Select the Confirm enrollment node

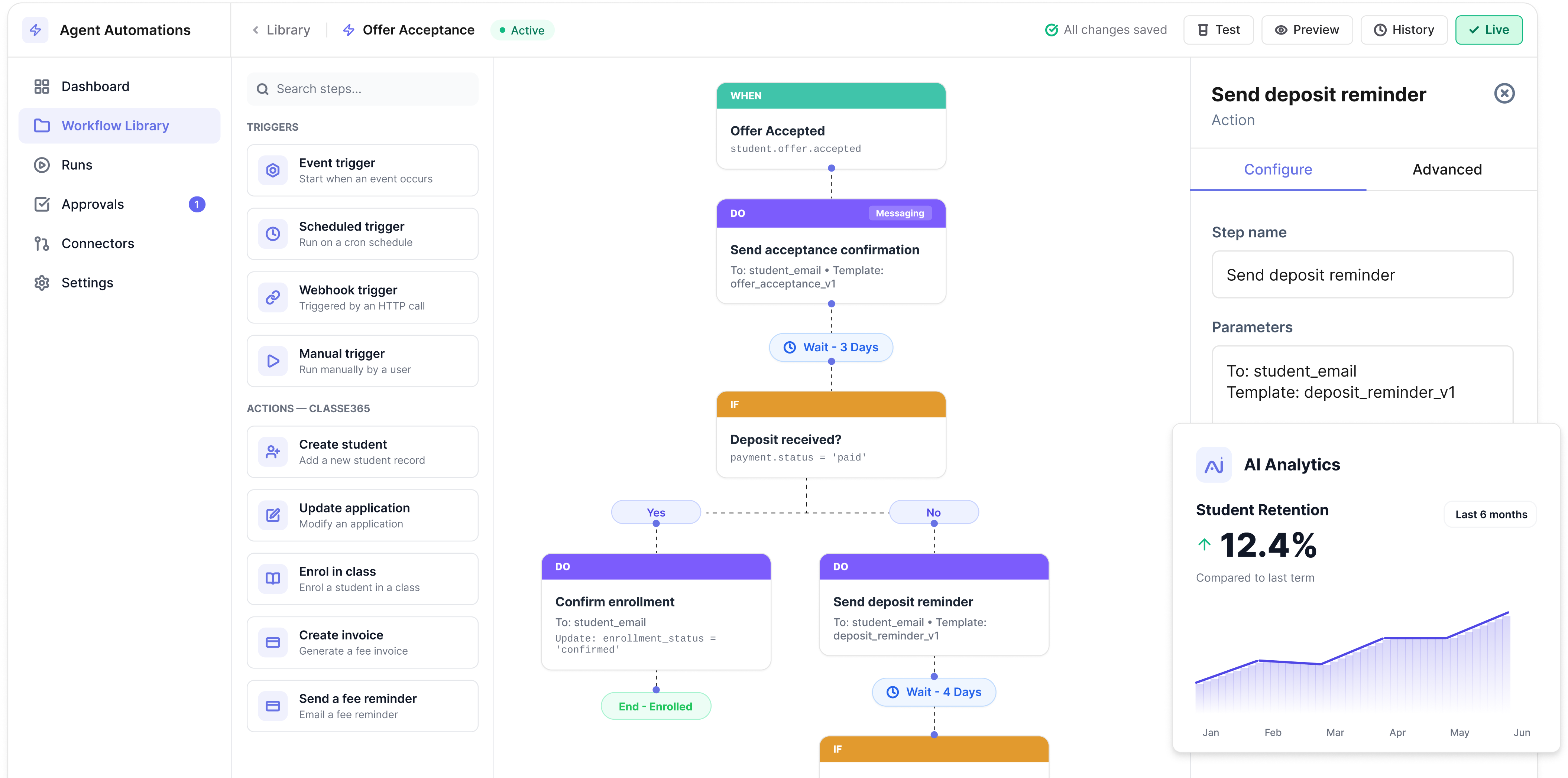(656, 611)
